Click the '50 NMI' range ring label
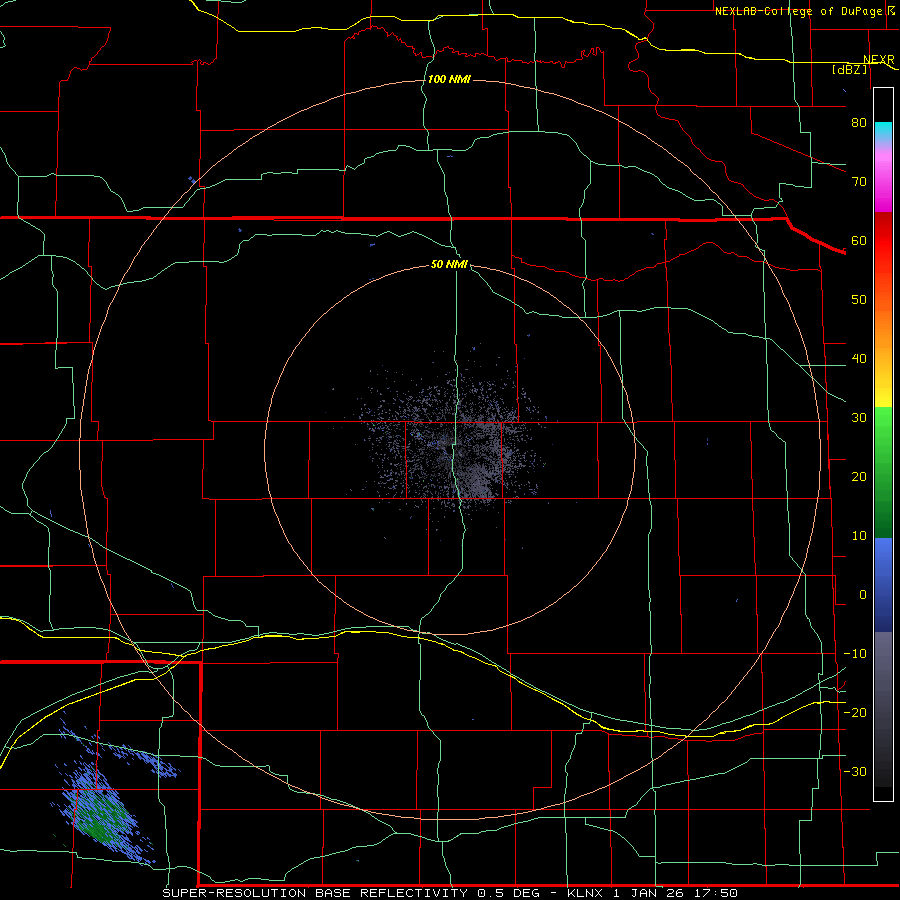This screenshot has height=900, width=900. [449, 264]
